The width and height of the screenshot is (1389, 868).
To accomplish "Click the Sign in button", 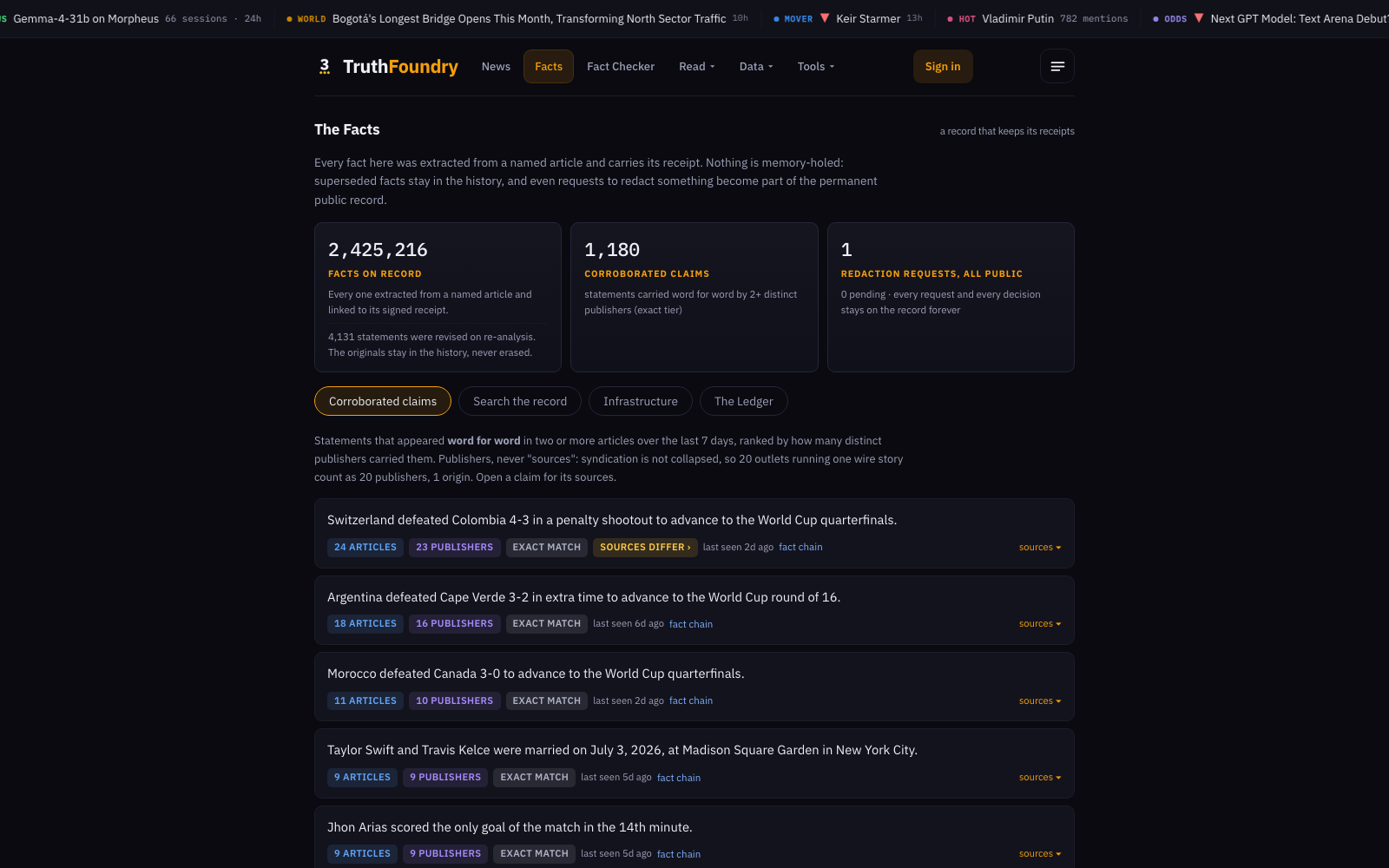I will pyautogui.click(x=943, y=67).
